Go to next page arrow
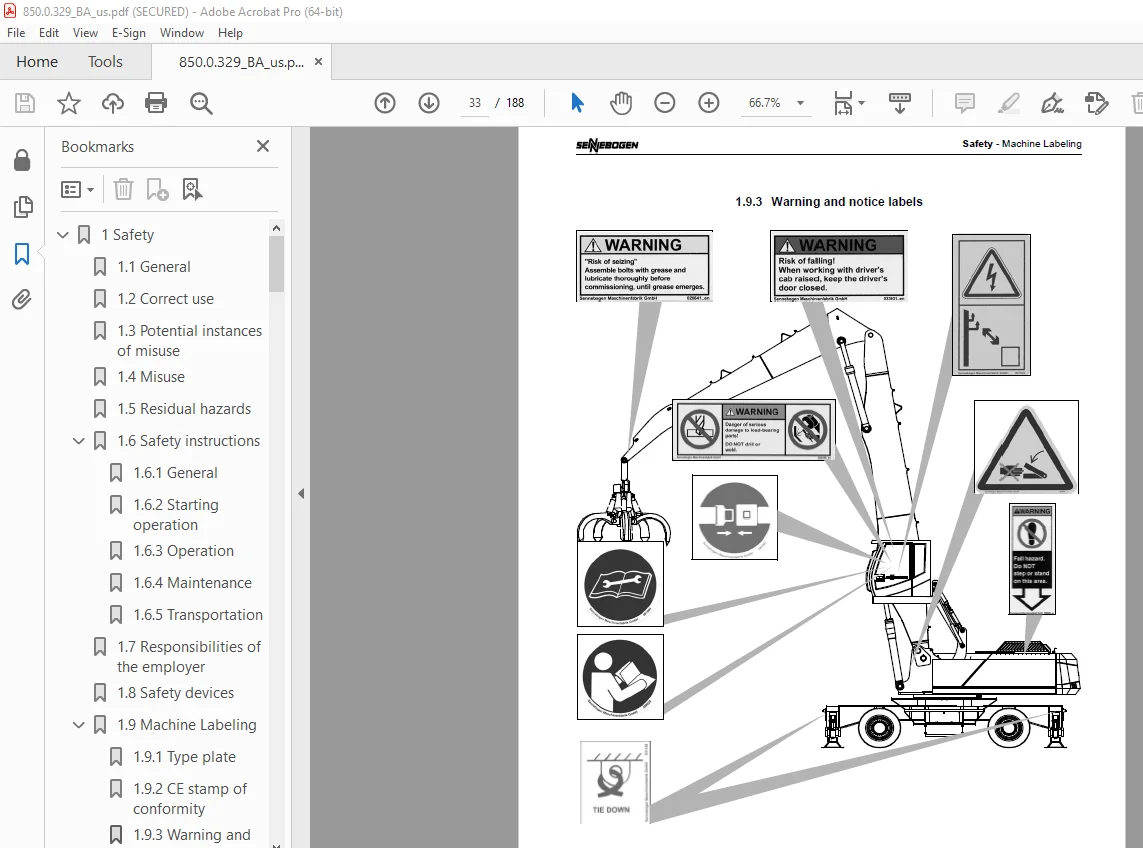 (429, 103)
